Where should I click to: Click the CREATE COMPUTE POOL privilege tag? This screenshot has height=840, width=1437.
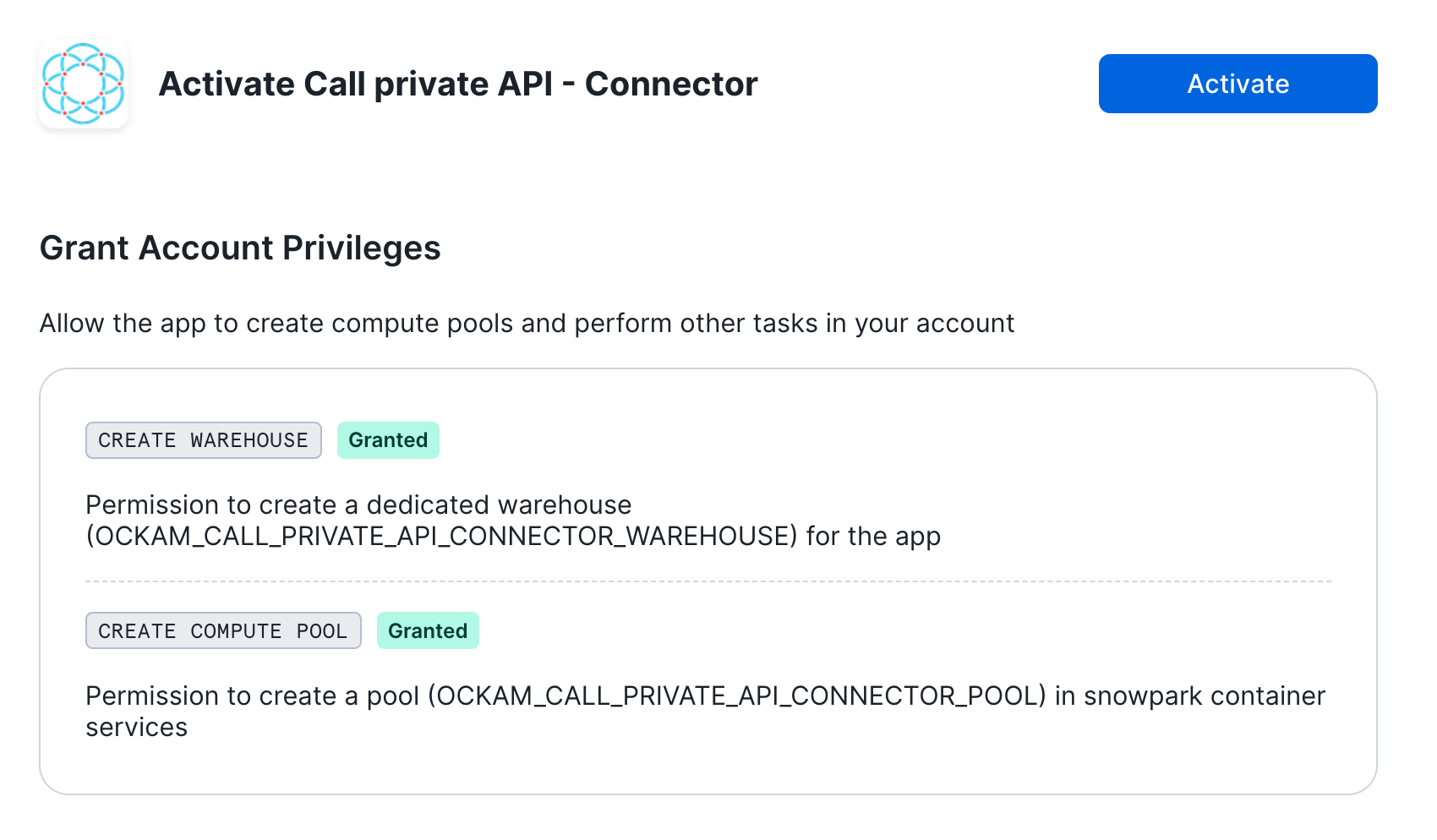[223, 631]
